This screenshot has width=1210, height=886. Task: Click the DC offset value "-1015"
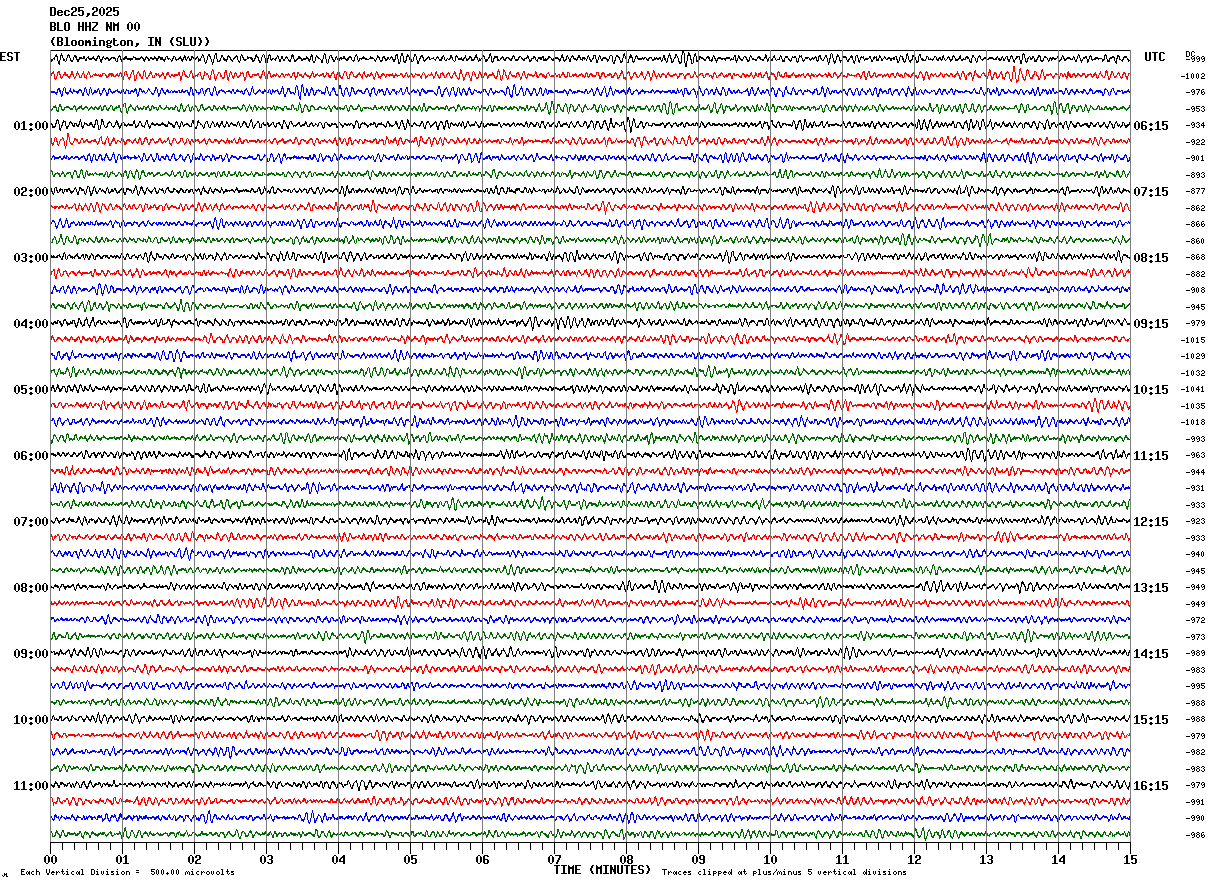coord(1193,340)
